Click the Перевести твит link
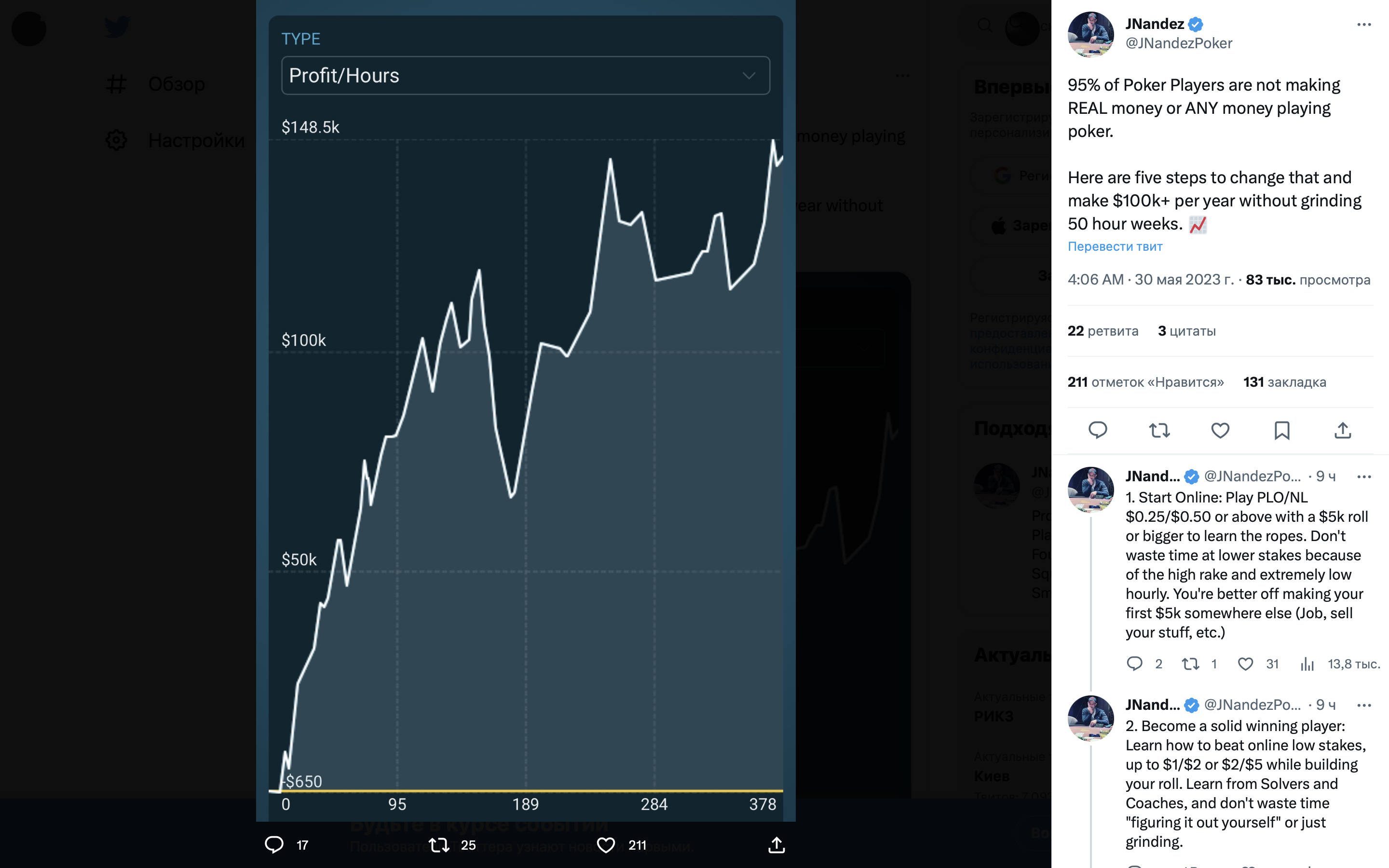 pos(1115,246)
